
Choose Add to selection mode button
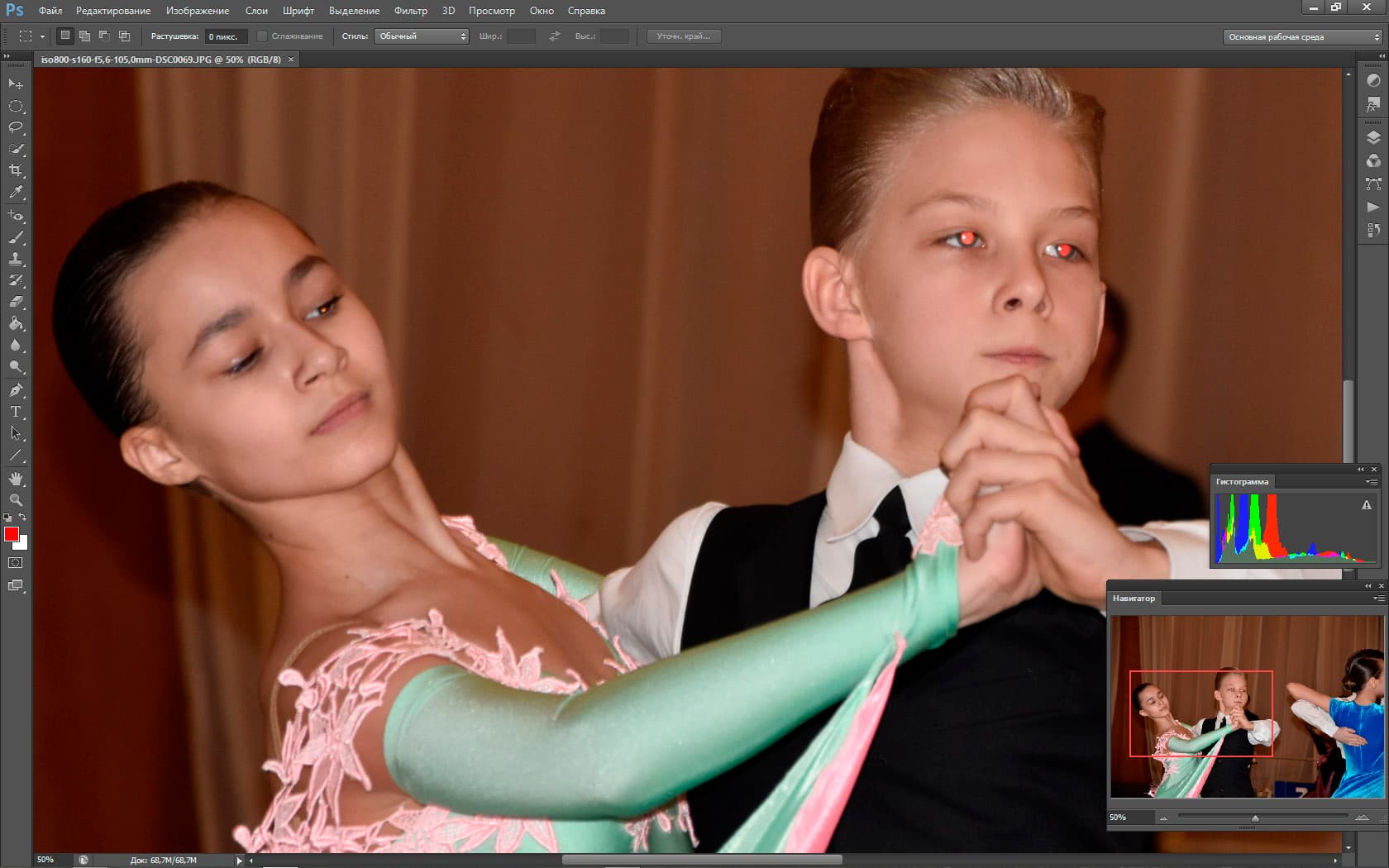pos(84,36)
